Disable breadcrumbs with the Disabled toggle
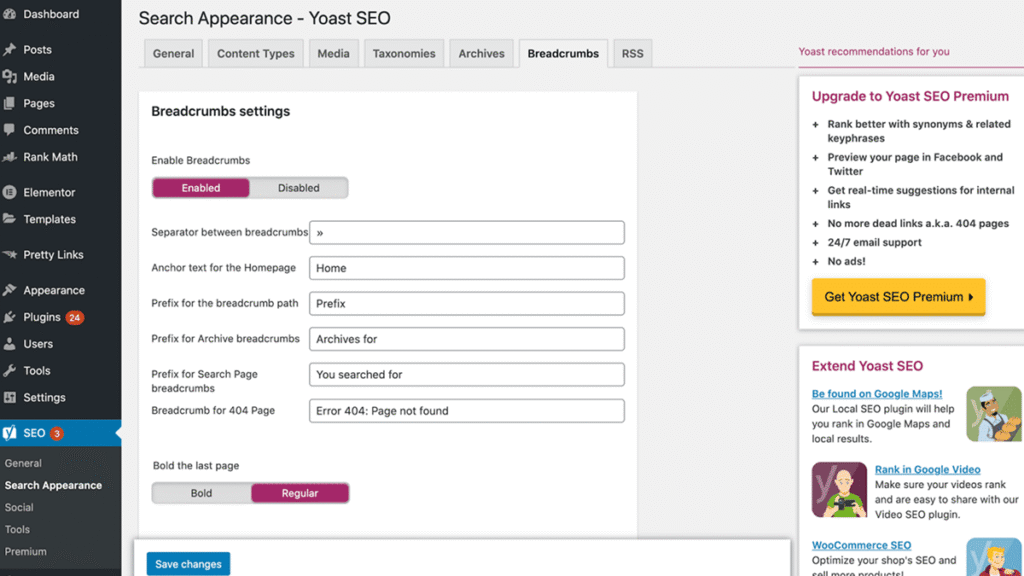 (298, 187)
